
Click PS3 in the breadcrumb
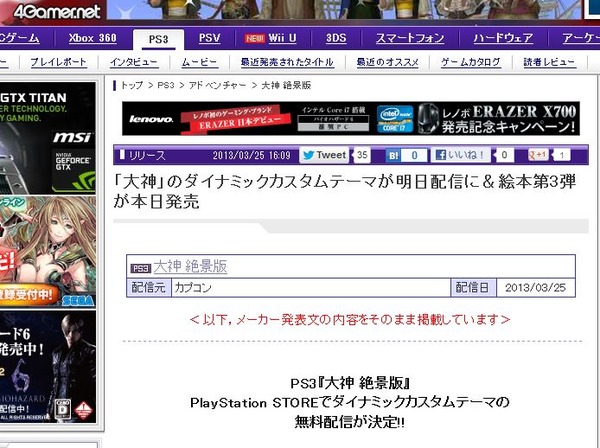[166, 85]
